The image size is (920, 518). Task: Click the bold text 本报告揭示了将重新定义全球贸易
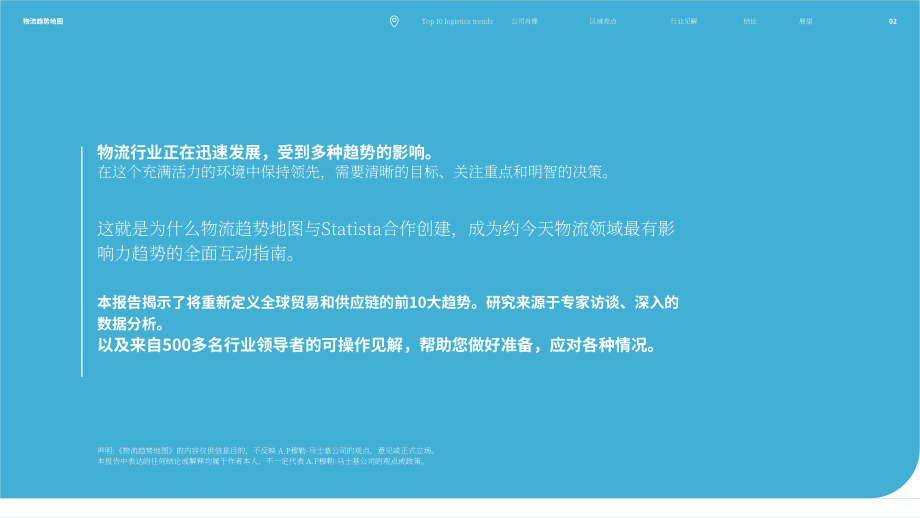(x=388, y=313)
